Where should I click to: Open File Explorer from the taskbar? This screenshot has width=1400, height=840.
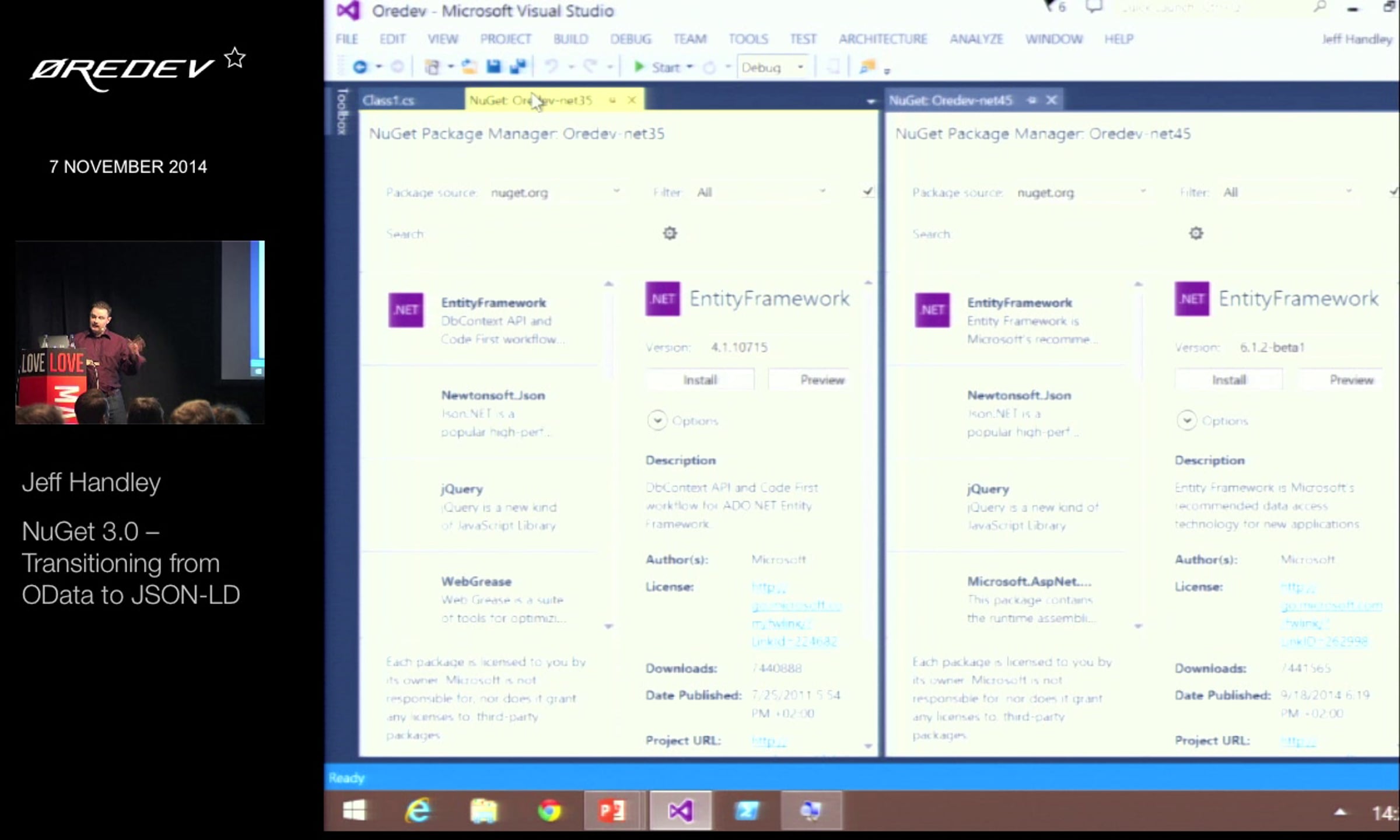[x=484, y=811]
